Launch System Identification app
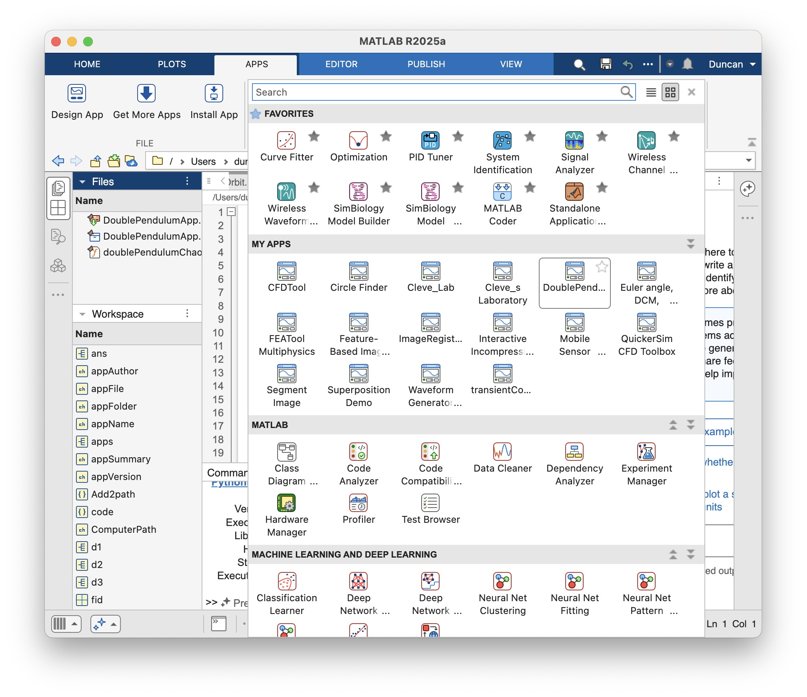 502,153
